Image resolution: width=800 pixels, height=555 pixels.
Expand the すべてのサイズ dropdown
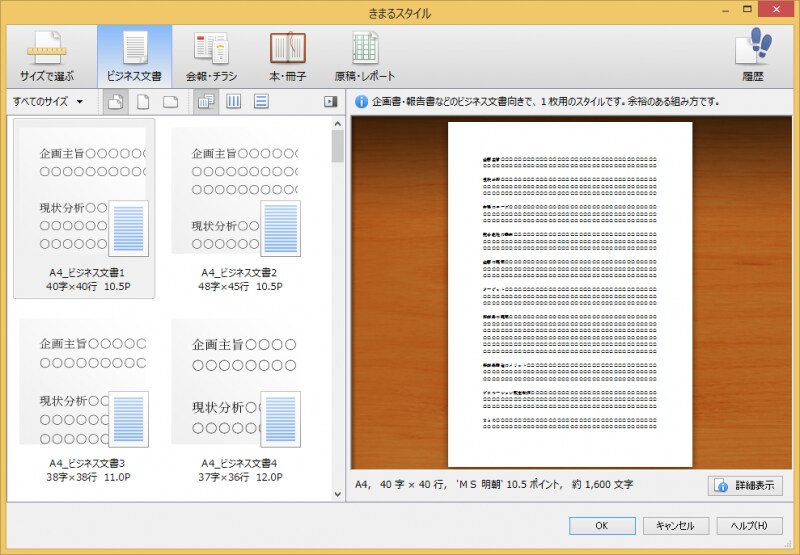point(48,102)
